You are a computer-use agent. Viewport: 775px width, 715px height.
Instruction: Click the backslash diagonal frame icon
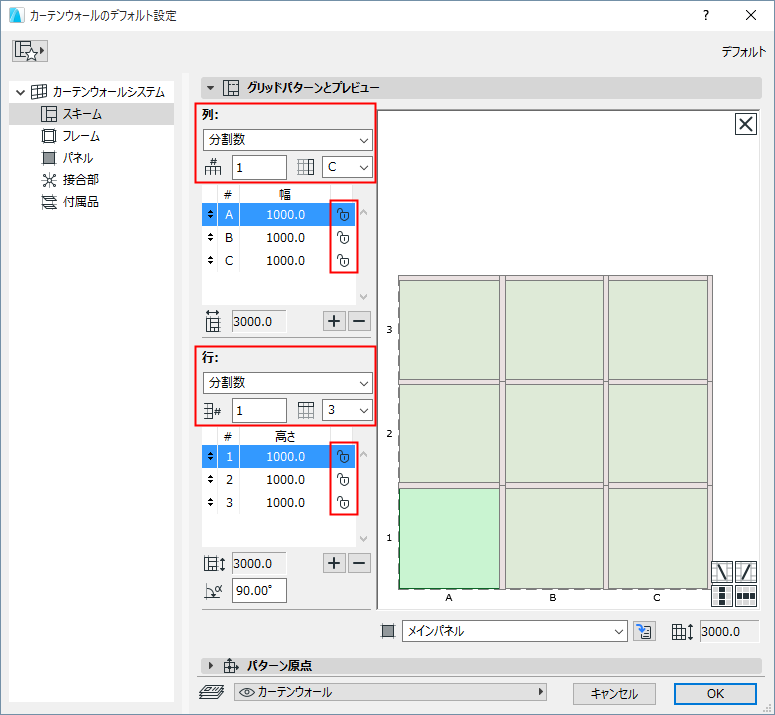pyautogui.click(x=722, y=572)
